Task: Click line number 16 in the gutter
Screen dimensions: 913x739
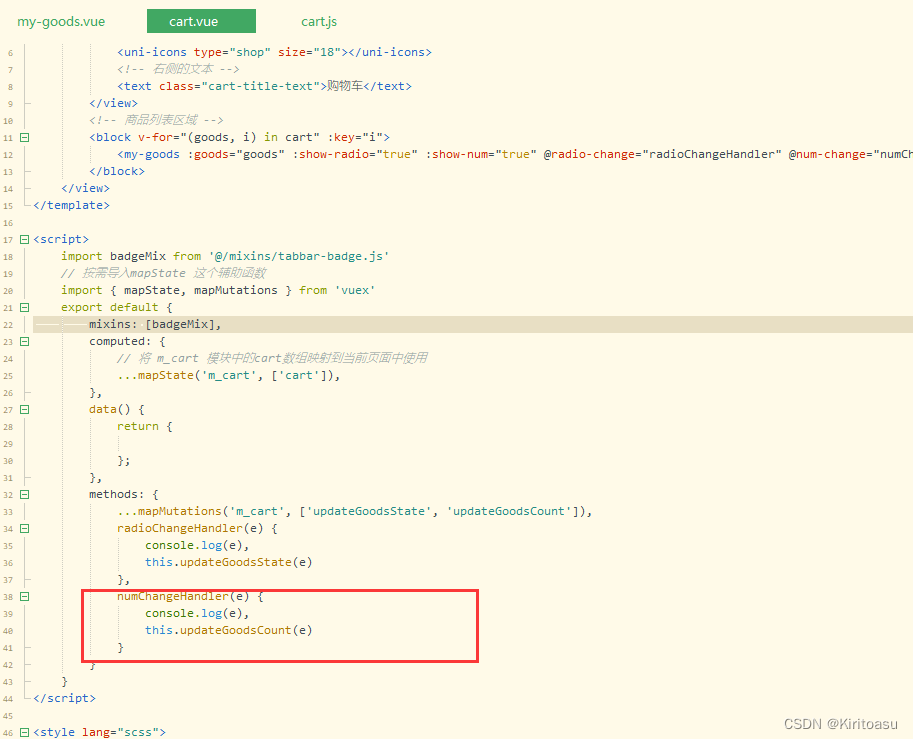Action: click(8, 223)
